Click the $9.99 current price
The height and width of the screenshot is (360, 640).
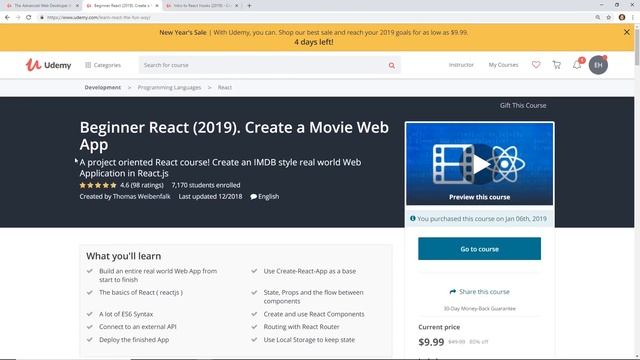[431, 342]
